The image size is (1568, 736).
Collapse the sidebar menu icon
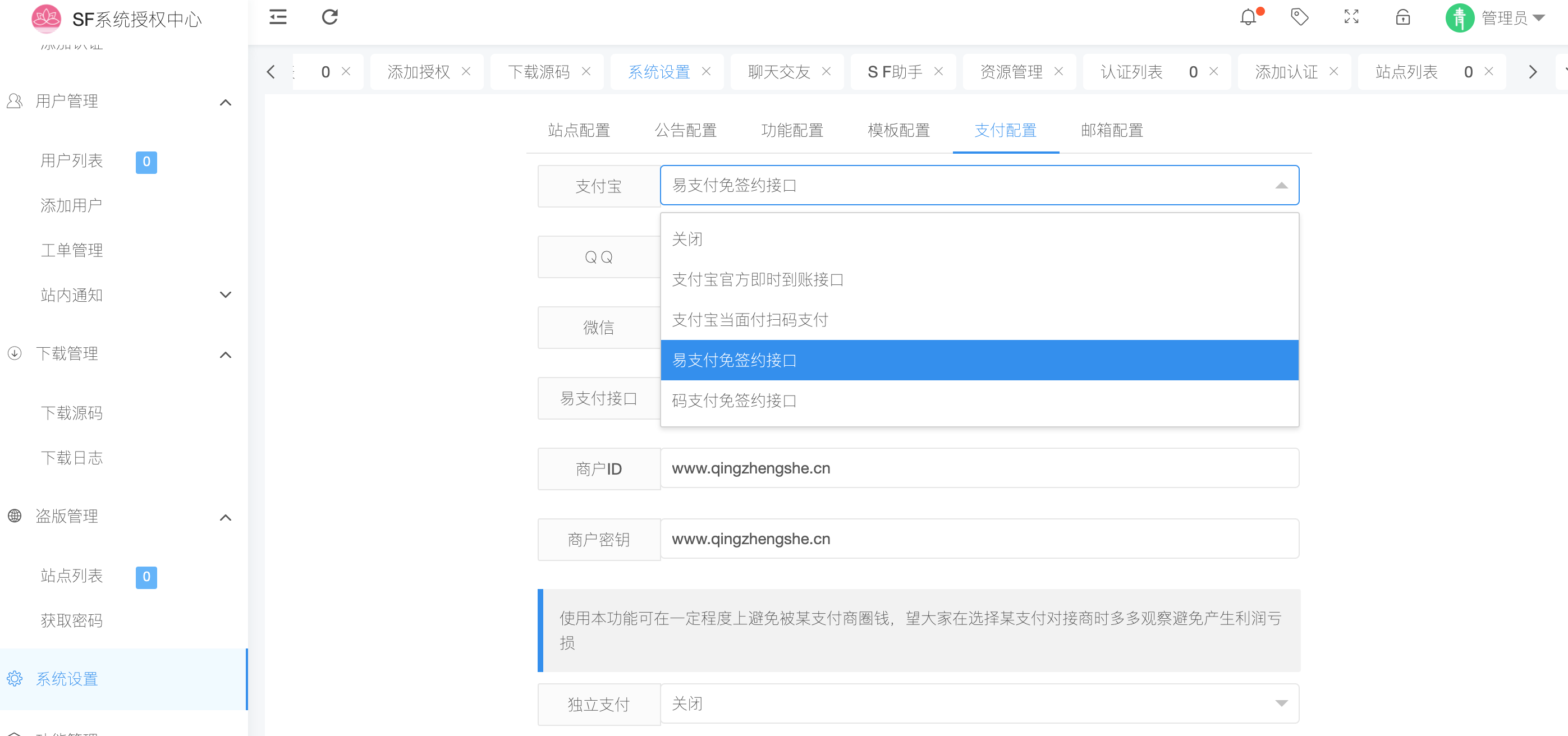[278, 17]
